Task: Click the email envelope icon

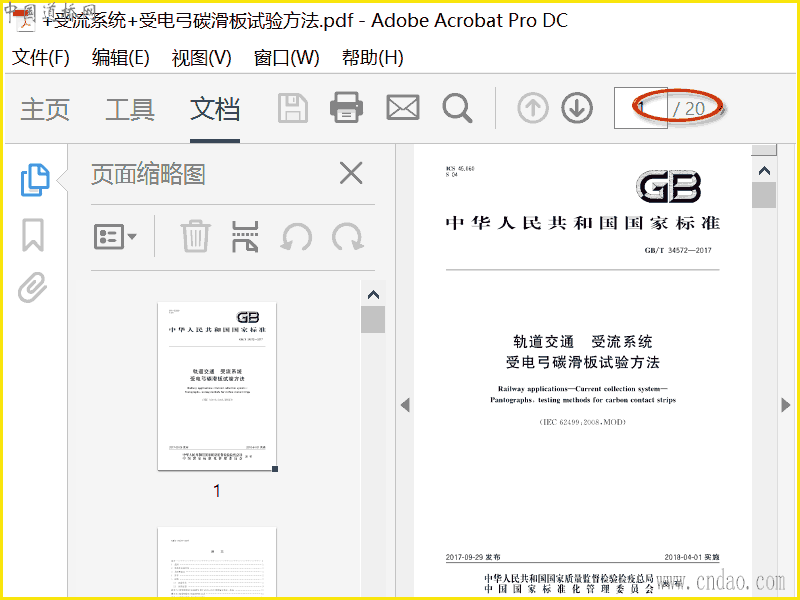Action: coord(403,108)
